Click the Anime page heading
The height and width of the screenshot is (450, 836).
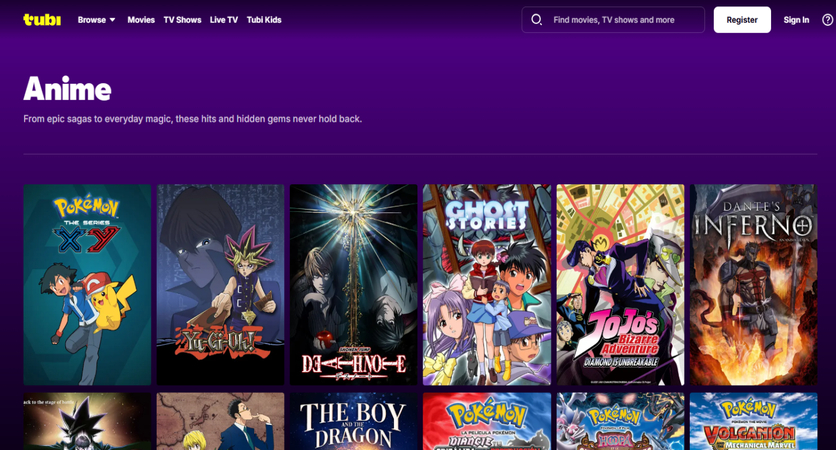coord(67,89)
